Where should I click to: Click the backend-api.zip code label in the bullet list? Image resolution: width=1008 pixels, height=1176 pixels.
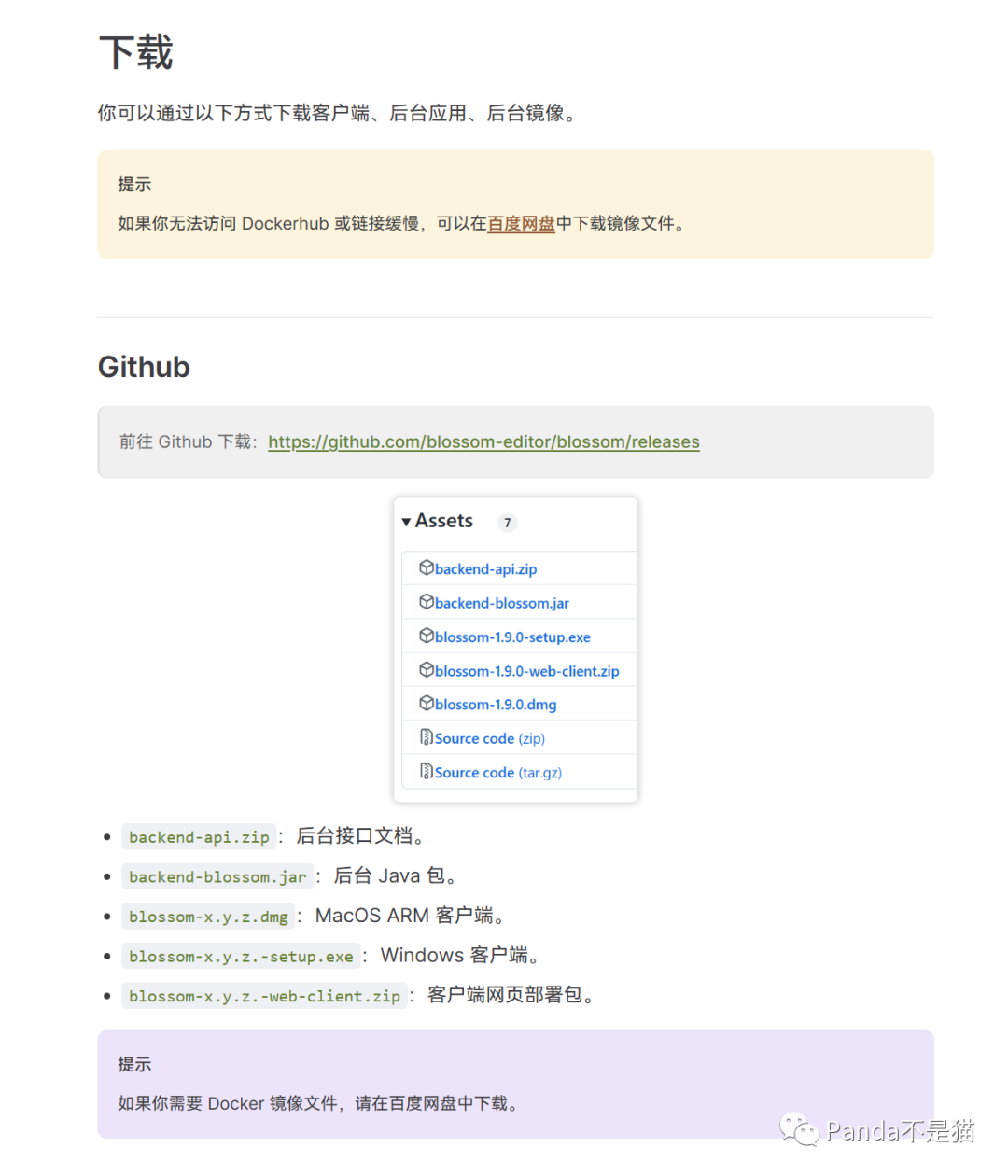point(199,837)
